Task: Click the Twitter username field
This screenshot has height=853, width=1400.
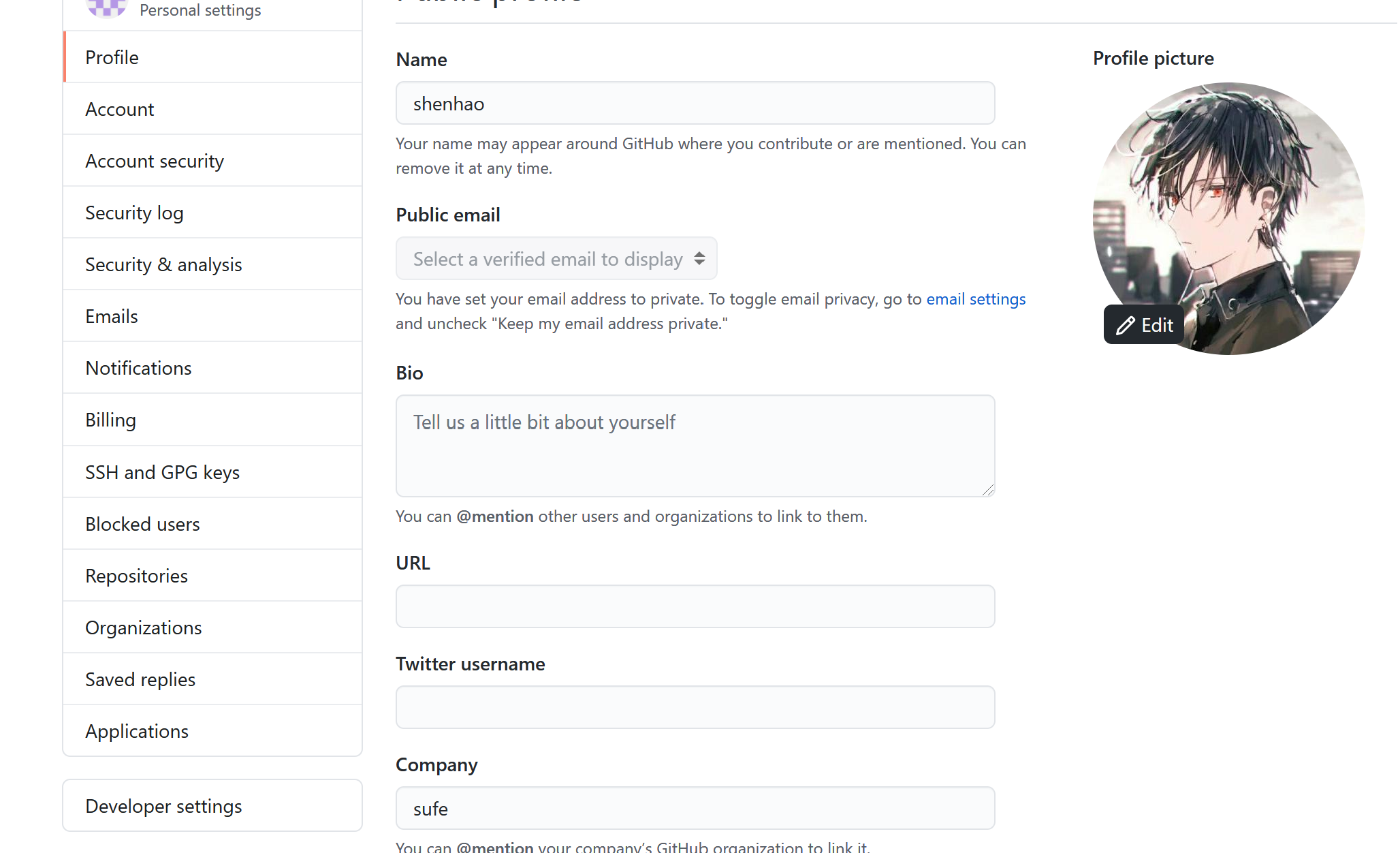Action: pyautogui.click(x=695, y=707)
